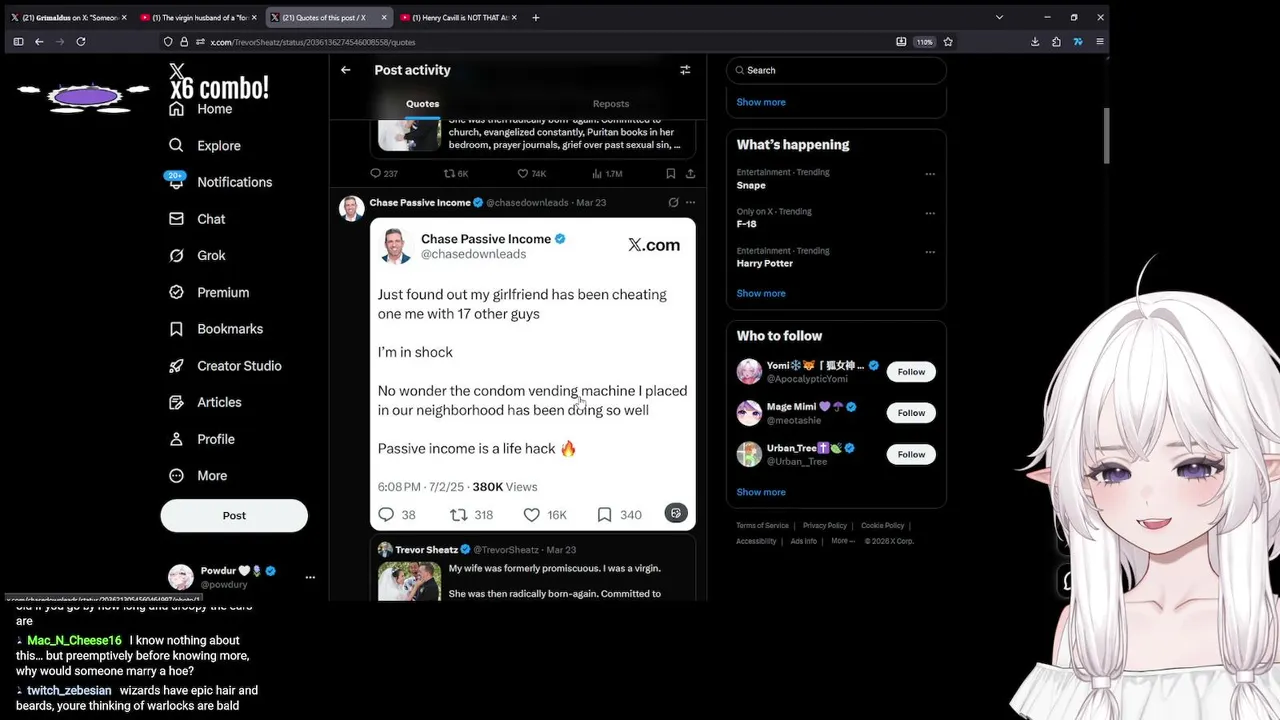Open the Post activity filter settings icon
Screen dimensions: 1280x720
pos(685,70)
